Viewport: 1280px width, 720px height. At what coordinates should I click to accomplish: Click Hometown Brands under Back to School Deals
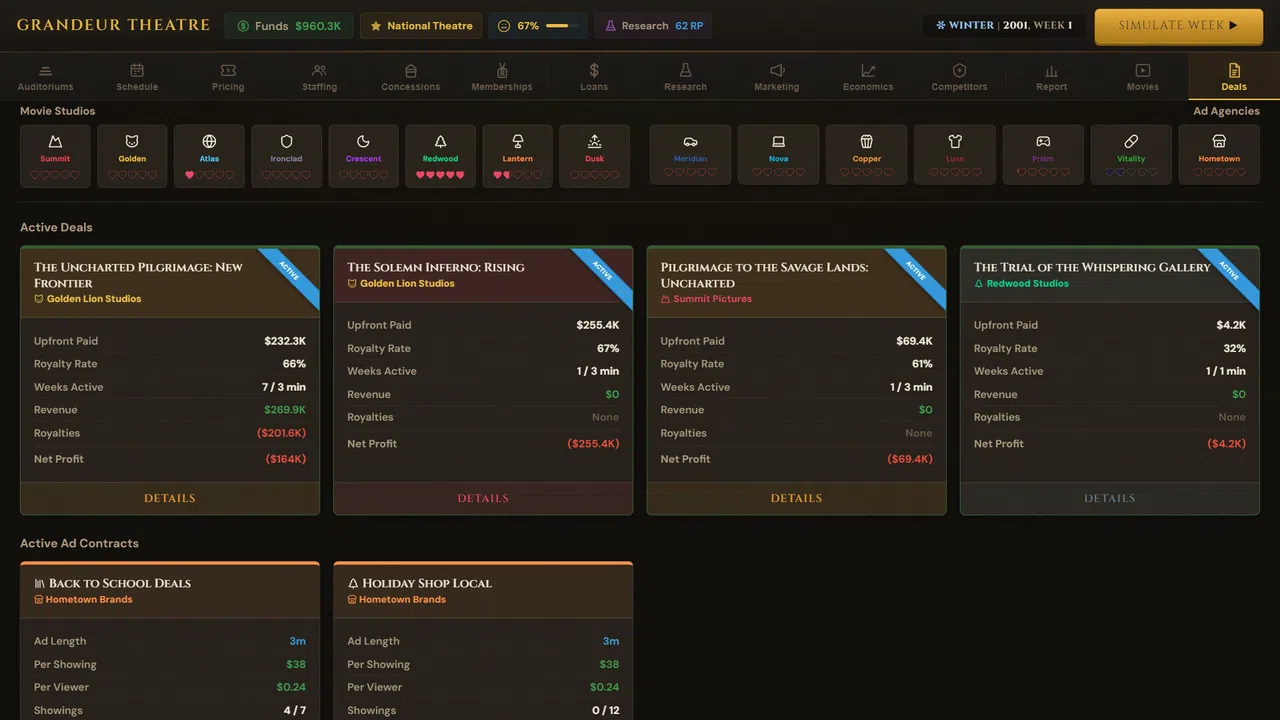pyautogui.click(x=89, y=600)
